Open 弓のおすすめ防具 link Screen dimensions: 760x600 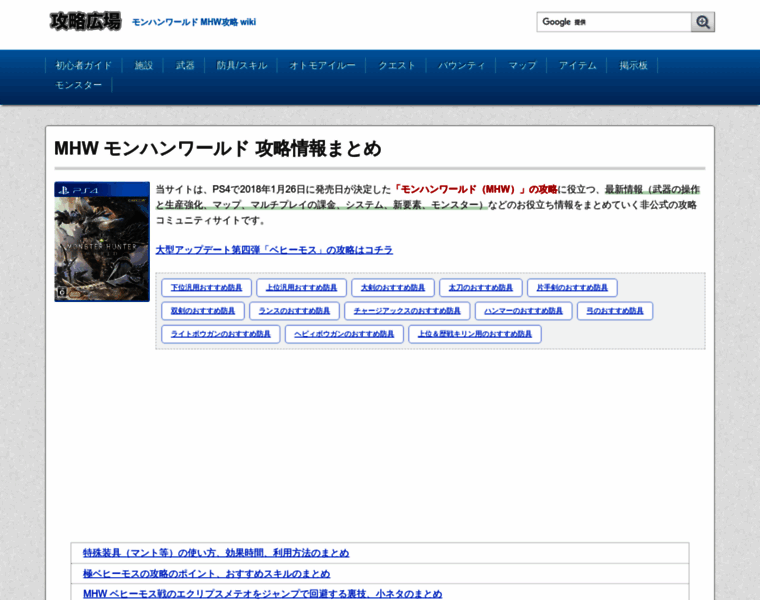[x=615, y=311]
